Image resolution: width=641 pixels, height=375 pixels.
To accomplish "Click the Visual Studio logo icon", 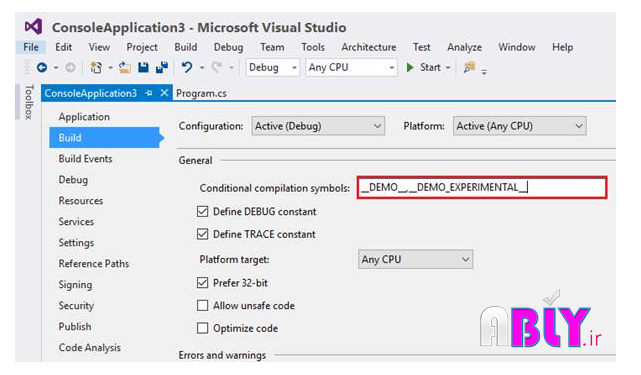I will pos(33,27).
